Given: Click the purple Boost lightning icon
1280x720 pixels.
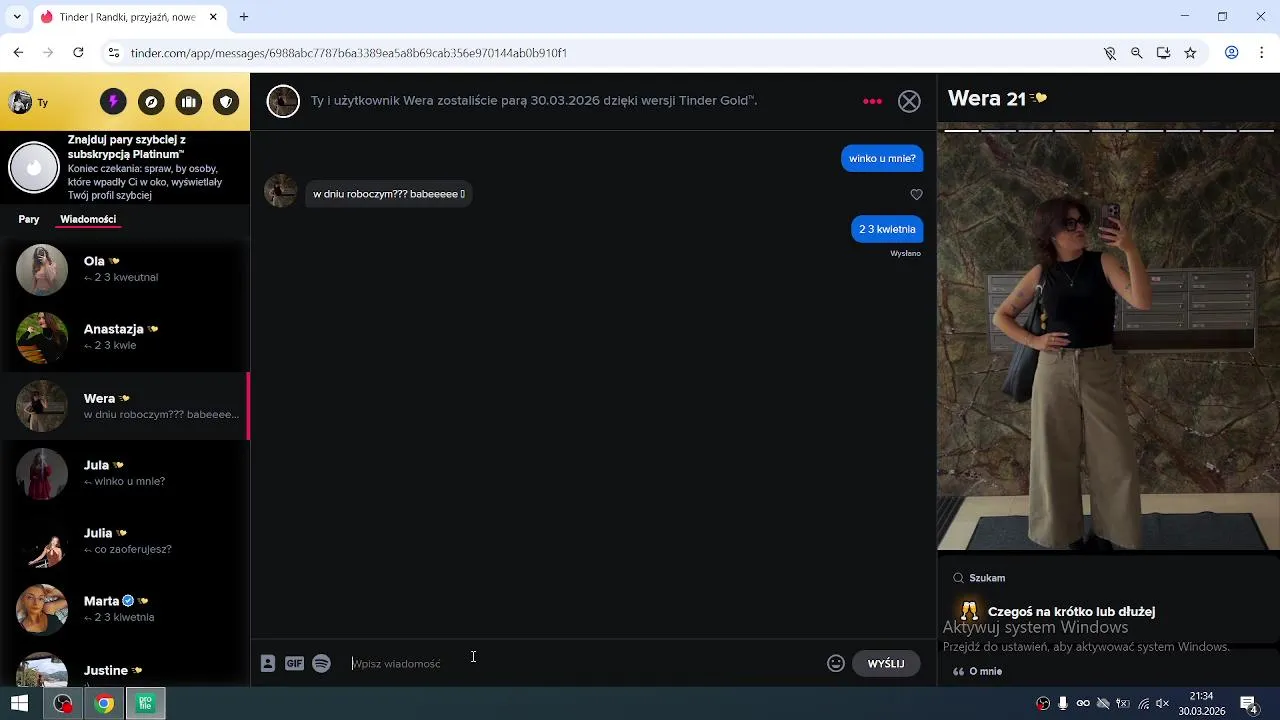Looking at the screenshot, I should point(113,102).
